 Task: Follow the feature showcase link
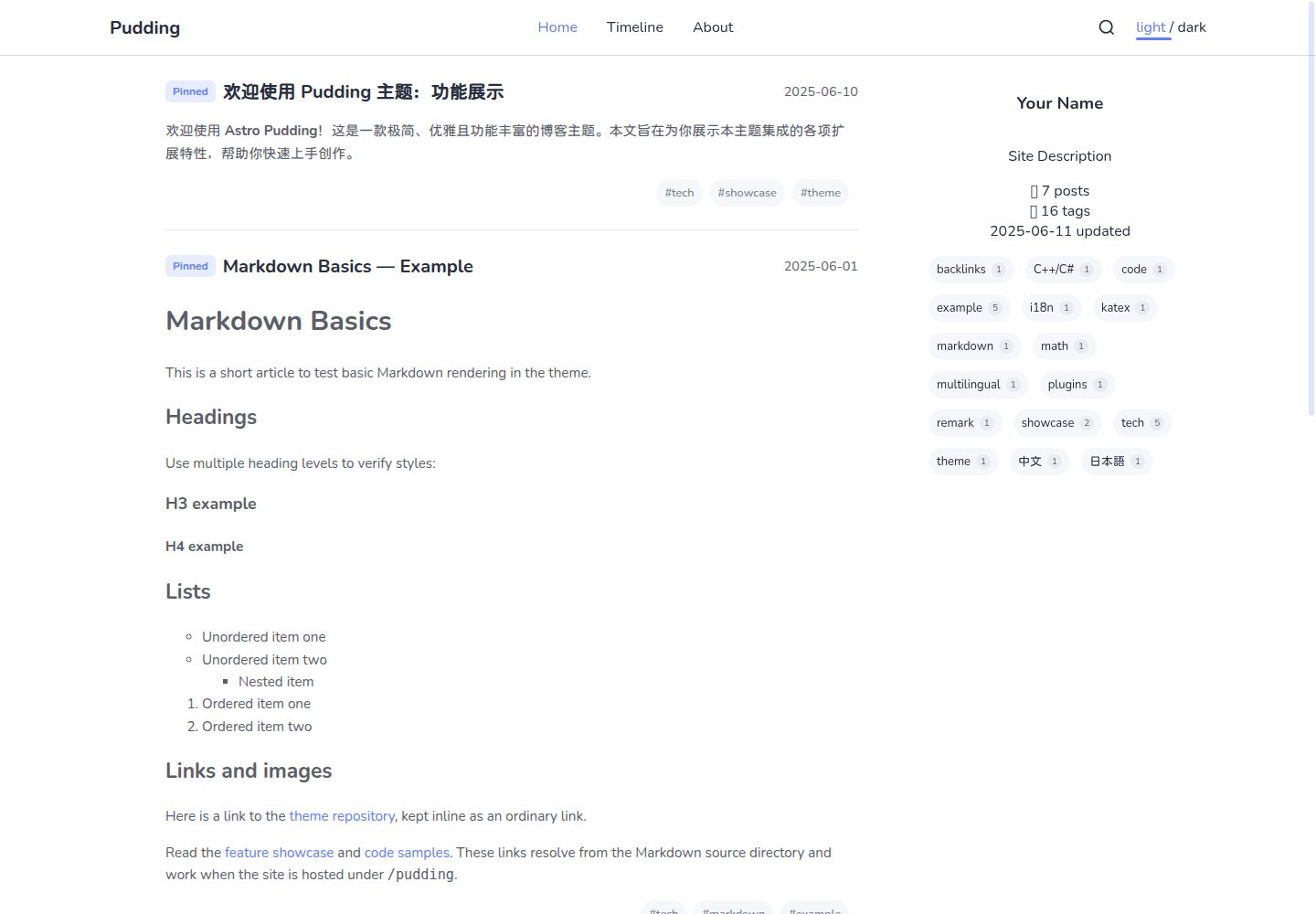click(x=279, y=853)
